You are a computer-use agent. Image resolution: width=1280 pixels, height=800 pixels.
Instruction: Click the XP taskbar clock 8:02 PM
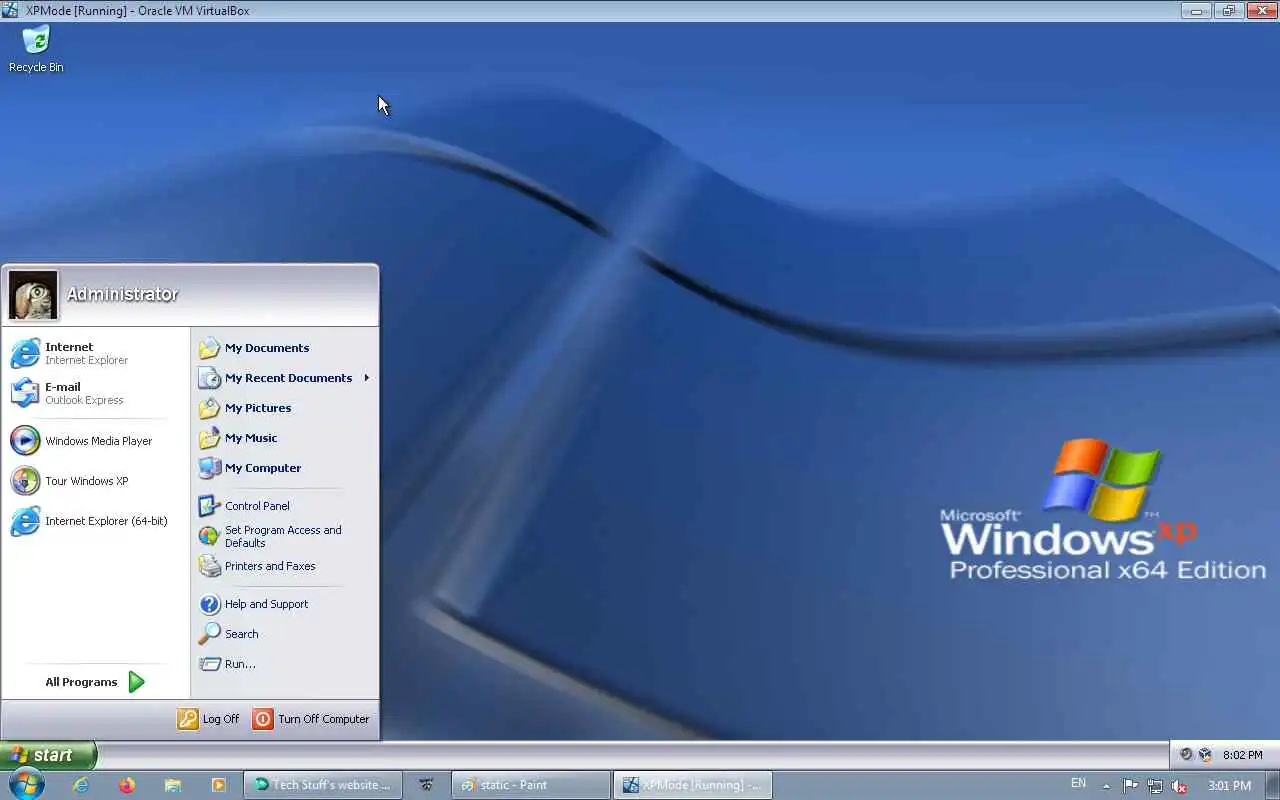[1243, 755]
